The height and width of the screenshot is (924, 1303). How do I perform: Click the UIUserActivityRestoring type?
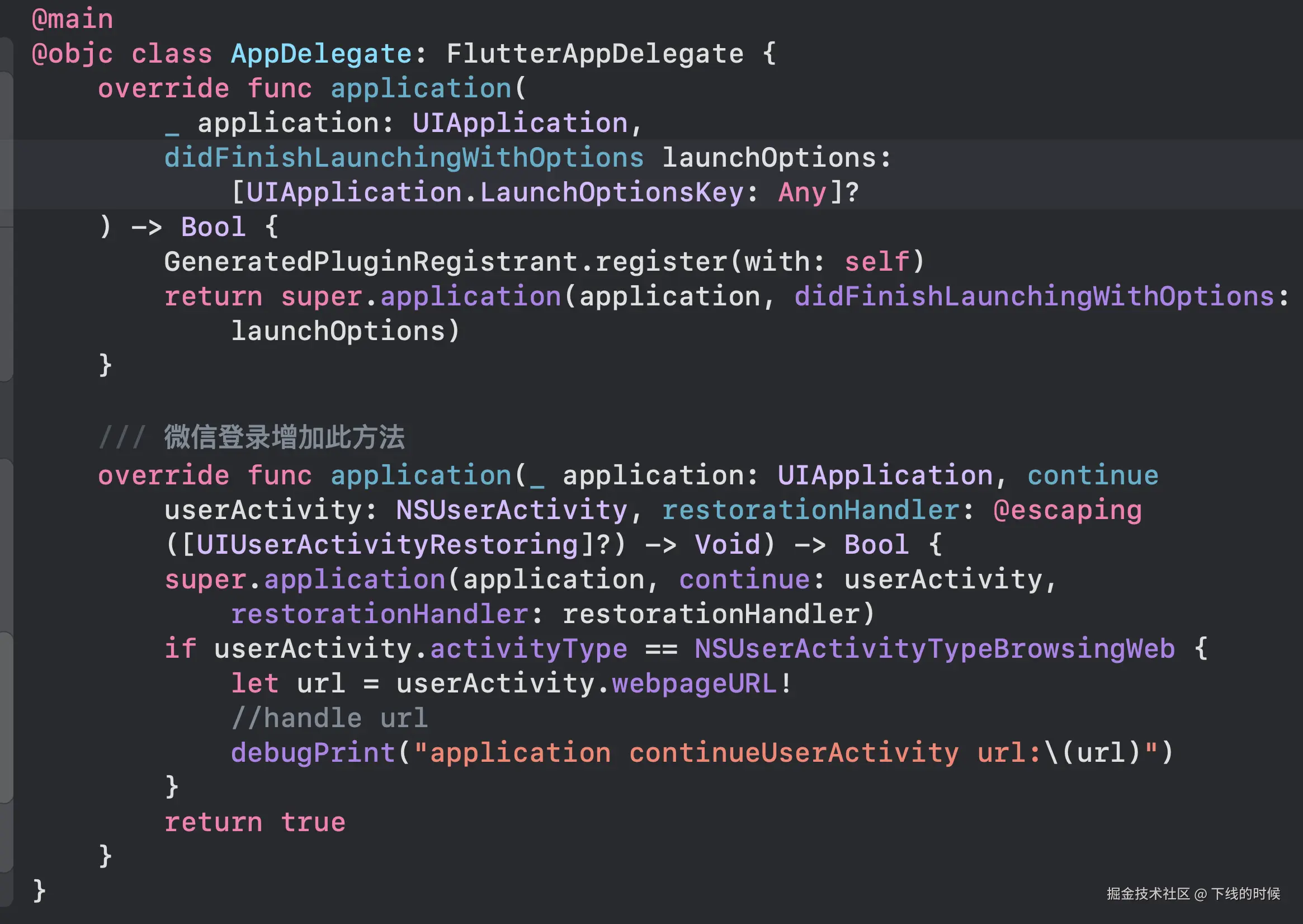click(x=388, y=545)
